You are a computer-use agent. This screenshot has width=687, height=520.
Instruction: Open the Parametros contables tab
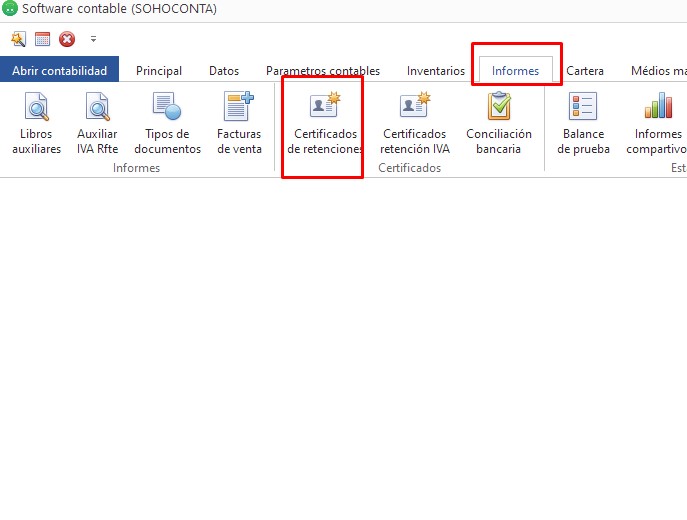pyautogui.click(x=322, y=71)
